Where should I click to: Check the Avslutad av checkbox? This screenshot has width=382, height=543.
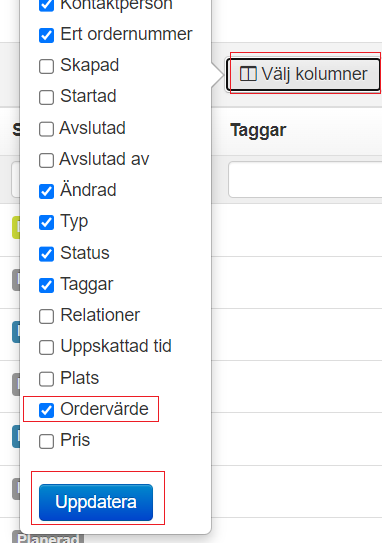pos(46,160)
